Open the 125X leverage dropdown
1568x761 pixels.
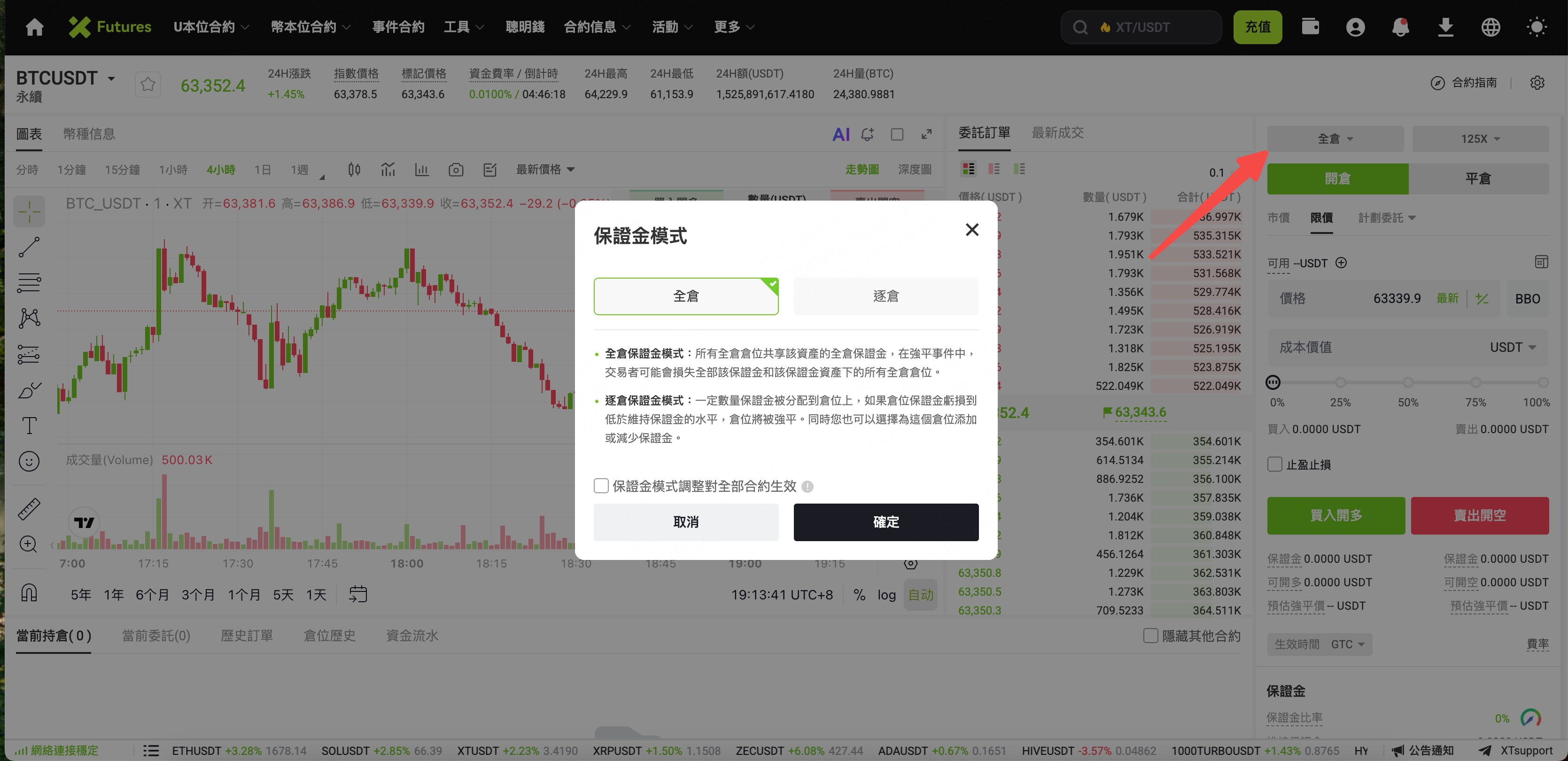[x=1480, y=139]
